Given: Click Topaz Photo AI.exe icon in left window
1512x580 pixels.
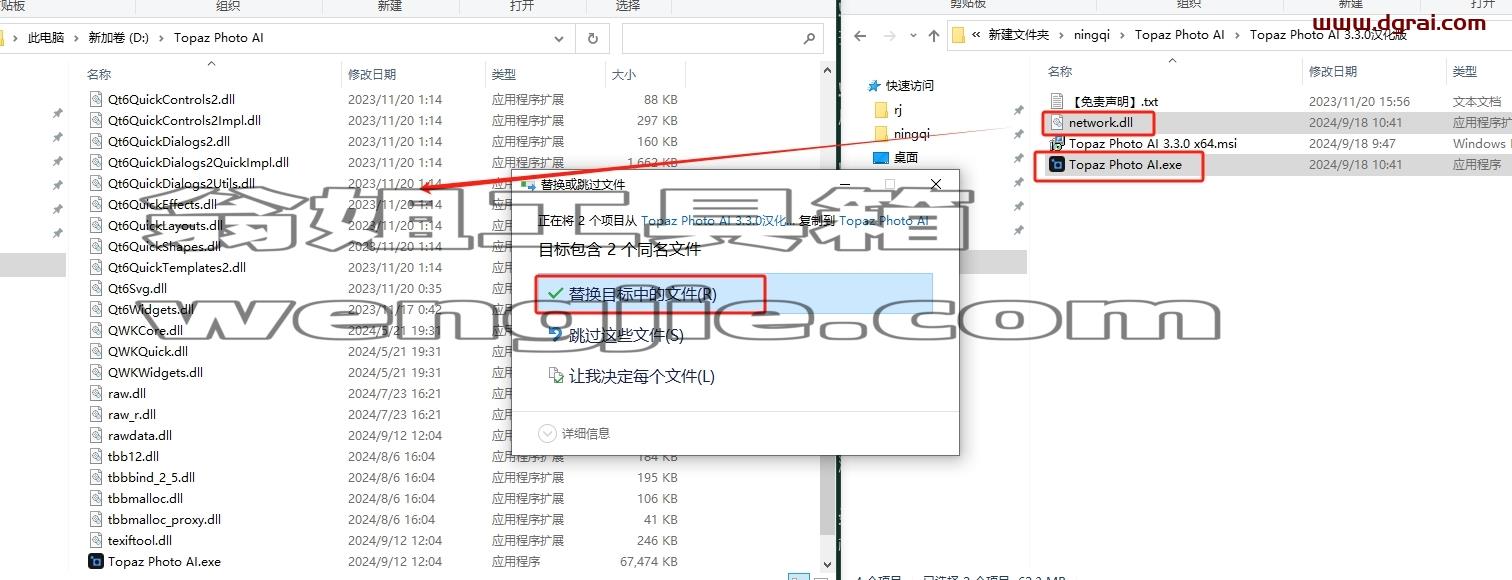Looking at the screenshot, I should tap(96, 562).
